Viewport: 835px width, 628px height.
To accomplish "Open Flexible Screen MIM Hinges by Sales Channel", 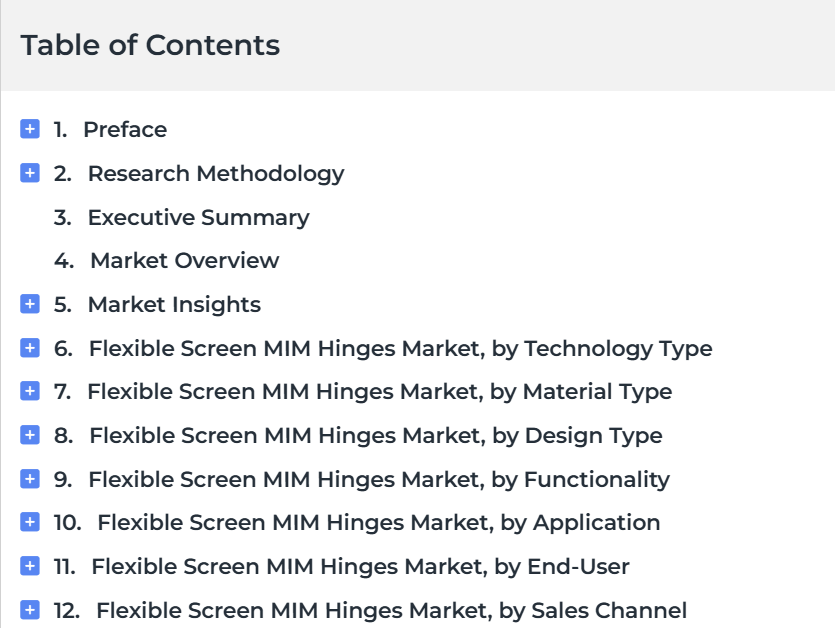I will [391, 611].
